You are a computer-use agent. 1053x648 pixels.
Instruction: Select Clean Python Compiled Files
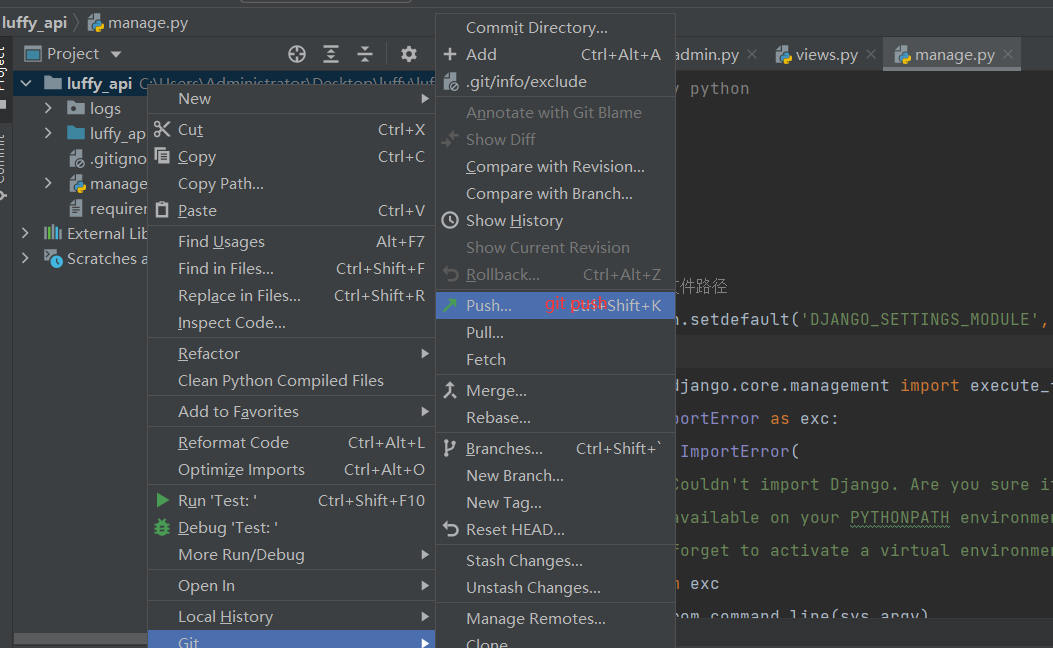(291, 380)
